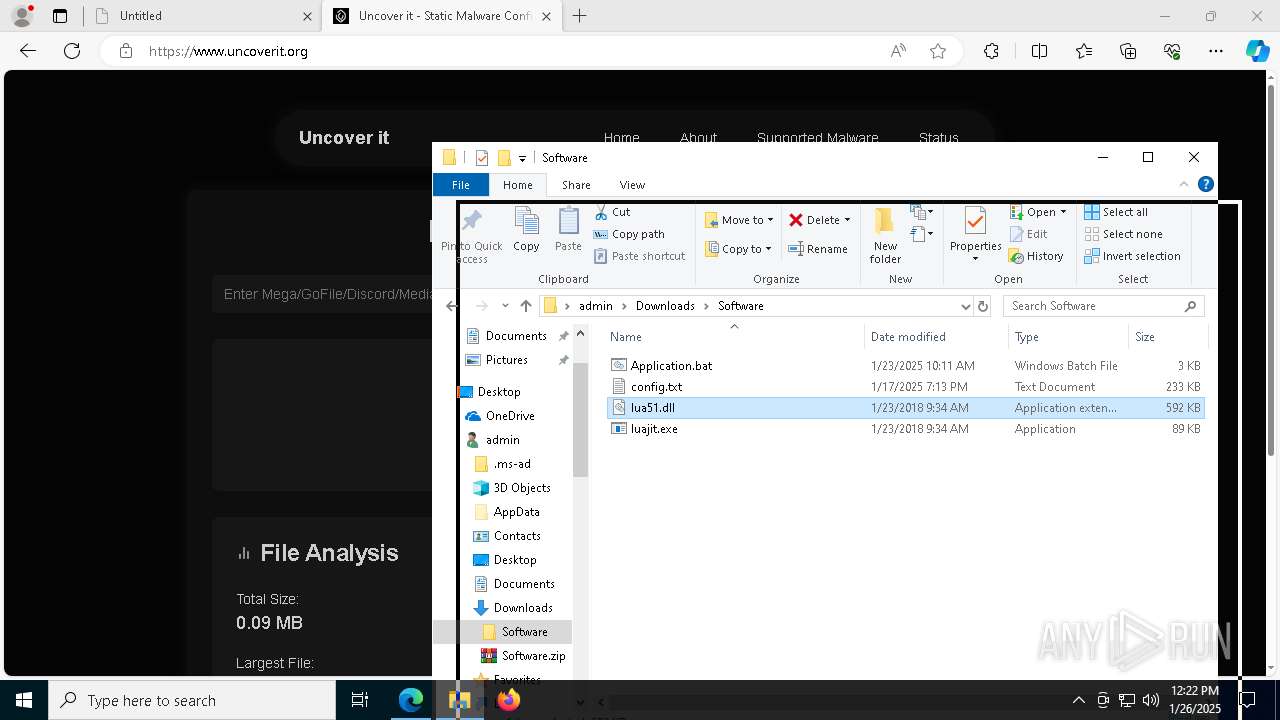
Task: Open Explorer Help icon
Action: 1206,185
